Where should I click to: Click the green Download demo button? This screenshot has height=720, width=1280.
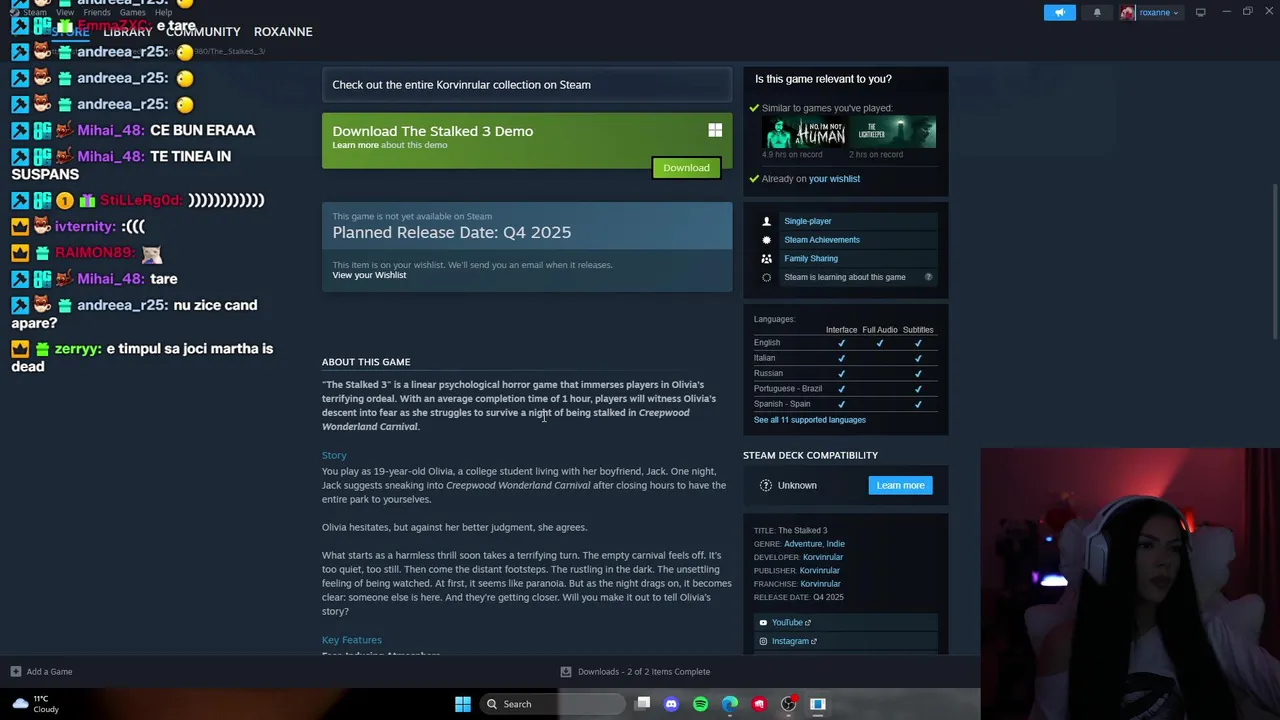pos(686,168)
